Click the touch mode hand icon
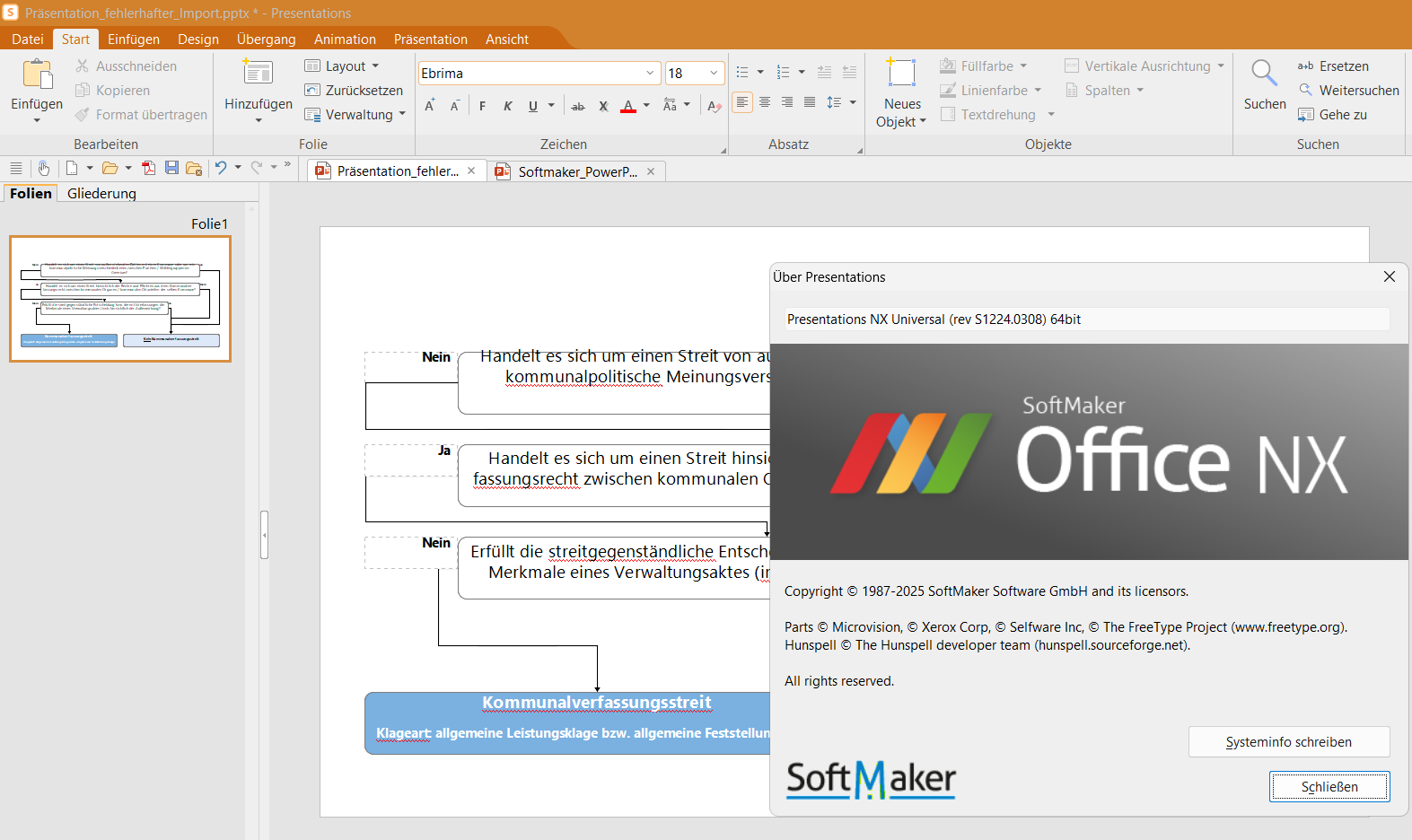Screen dimensions: 1412x840 (x=43, y=168)
